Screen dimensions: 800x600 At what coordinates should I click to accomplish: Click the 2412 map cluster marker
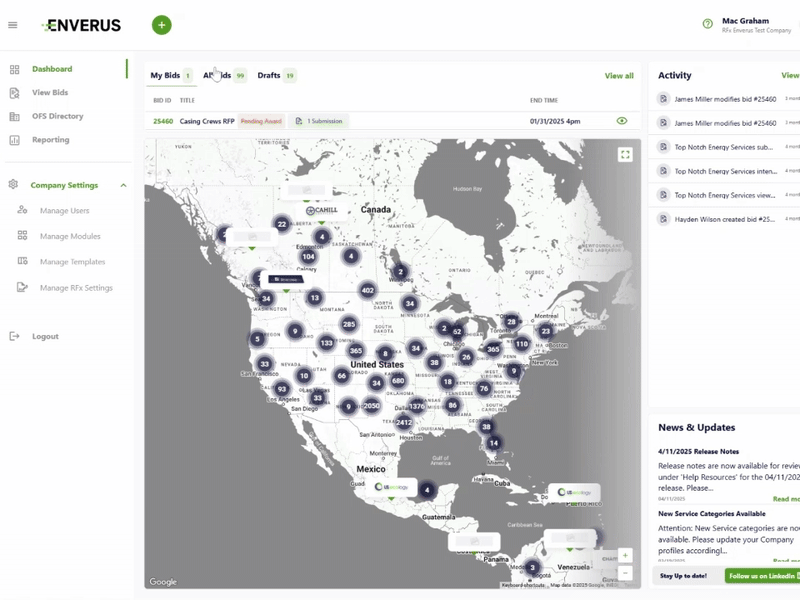[x=404, y=422]
